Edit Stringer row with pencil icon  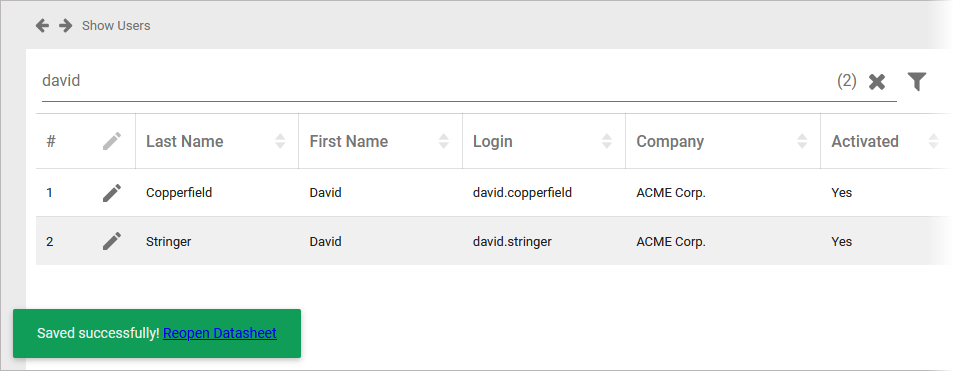[112, 241]
